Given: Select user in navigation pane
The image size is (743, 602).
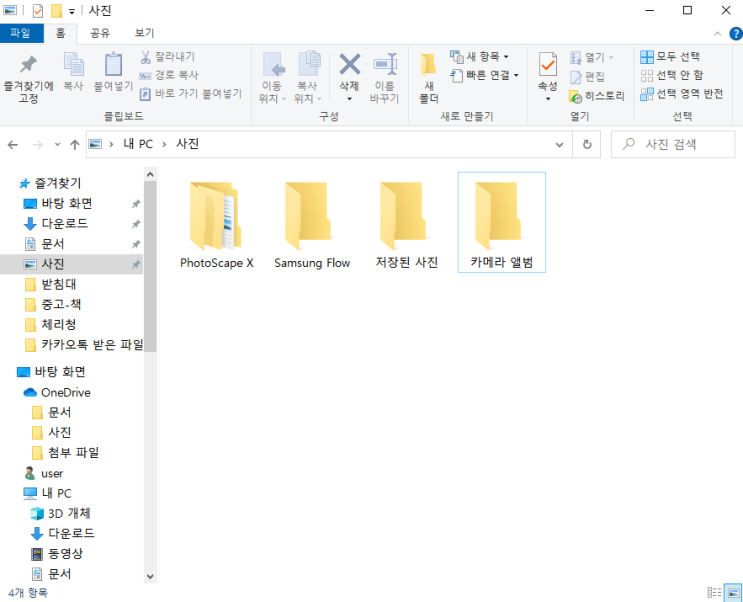Looking at the screenshot, I should [x=44, y=474].
